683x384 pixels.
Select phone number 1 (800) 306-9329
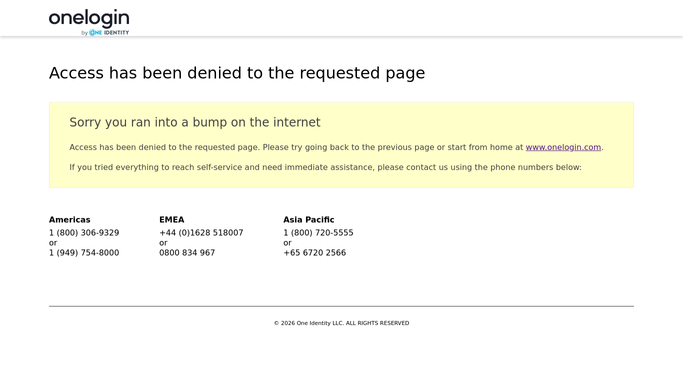84,233
